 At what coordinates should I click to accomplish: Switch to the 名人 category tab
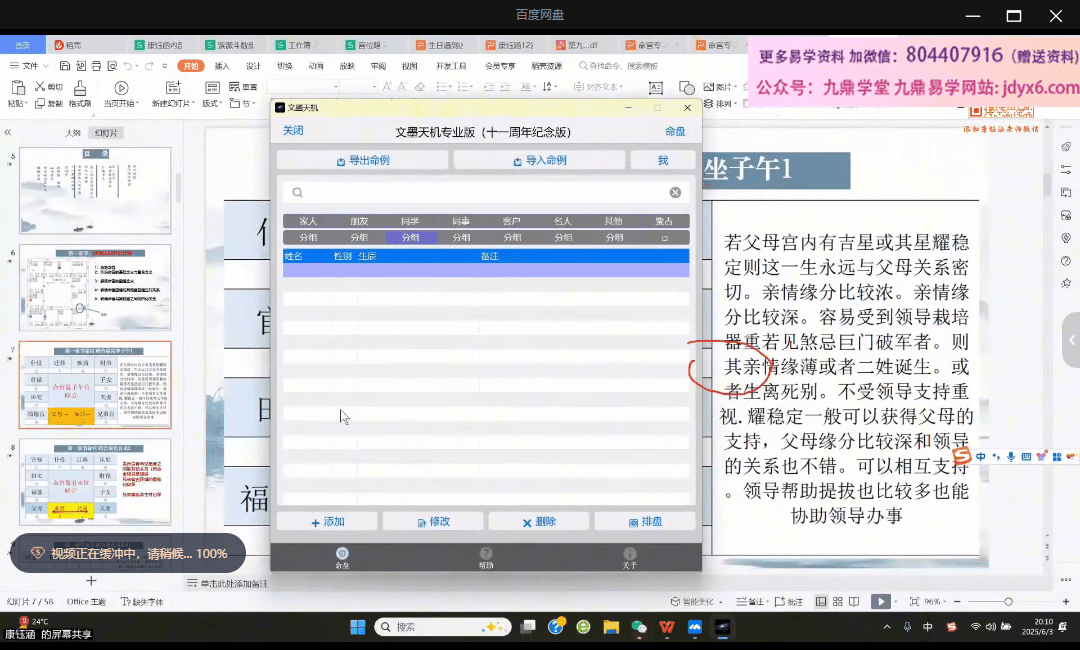click(563, 221)
